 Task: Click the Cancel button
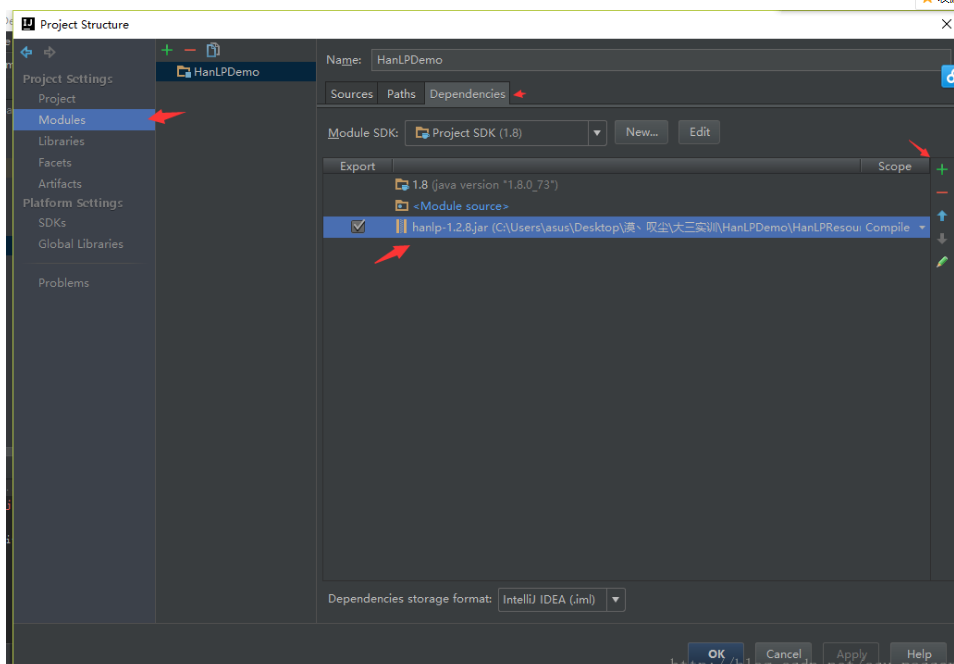point(783,654)
